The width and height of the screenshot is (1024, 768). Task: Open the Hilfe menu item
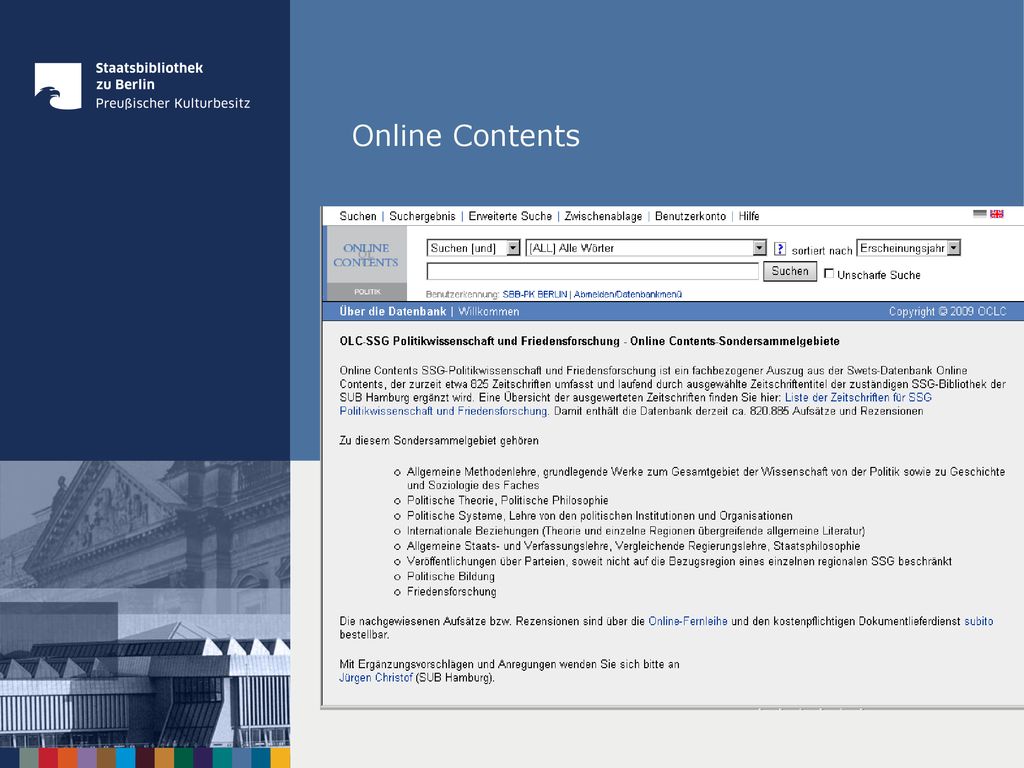coord(749,216)
